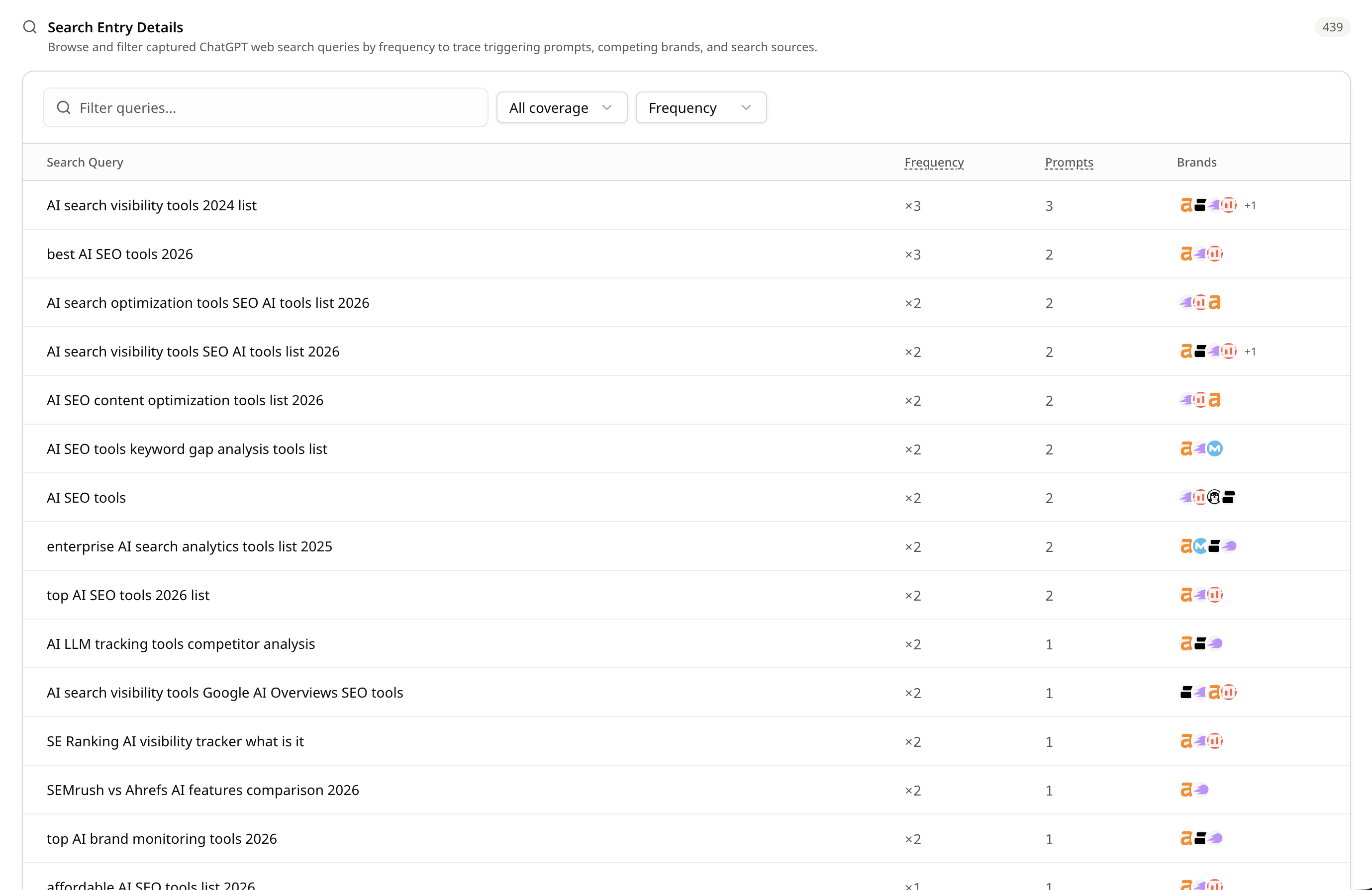Select 'top AI SEO tools 2026 list' query
This screenshot has width=1372, height=890.
[128, 595]
